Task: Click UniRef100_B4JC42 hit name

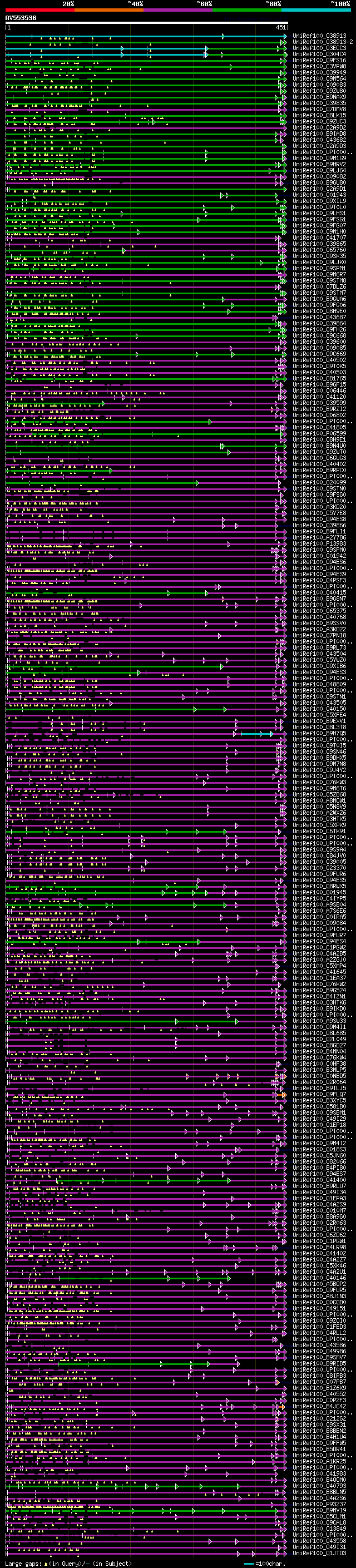Action: point(319,1407)
